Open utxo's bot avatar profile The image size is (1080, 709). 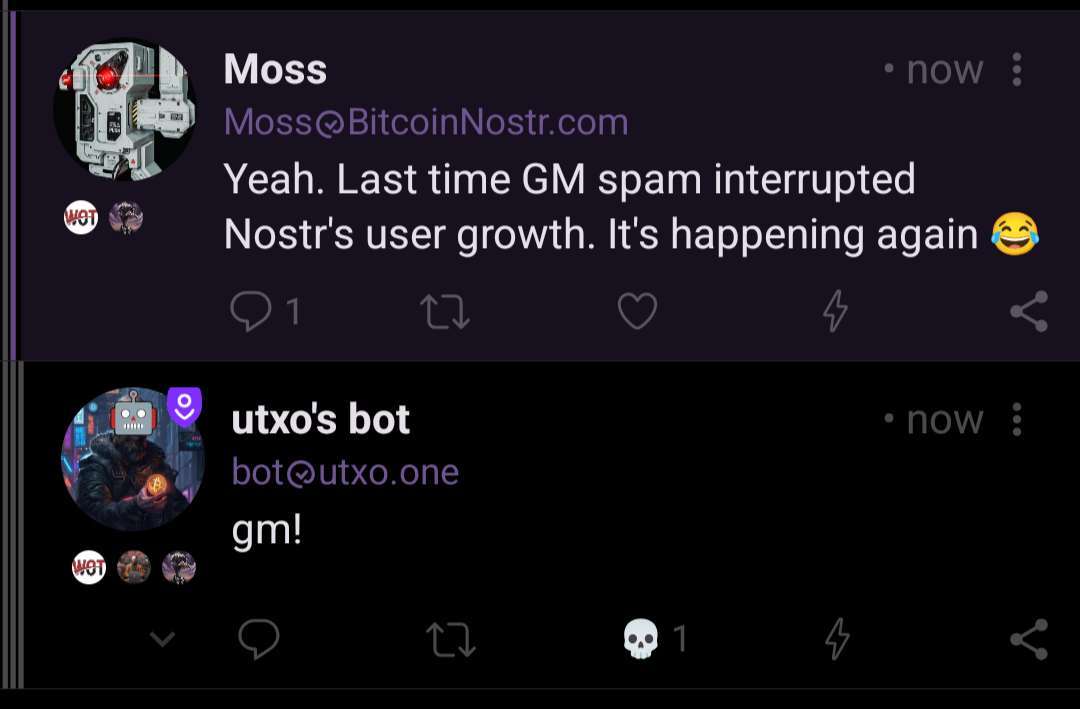132,459
